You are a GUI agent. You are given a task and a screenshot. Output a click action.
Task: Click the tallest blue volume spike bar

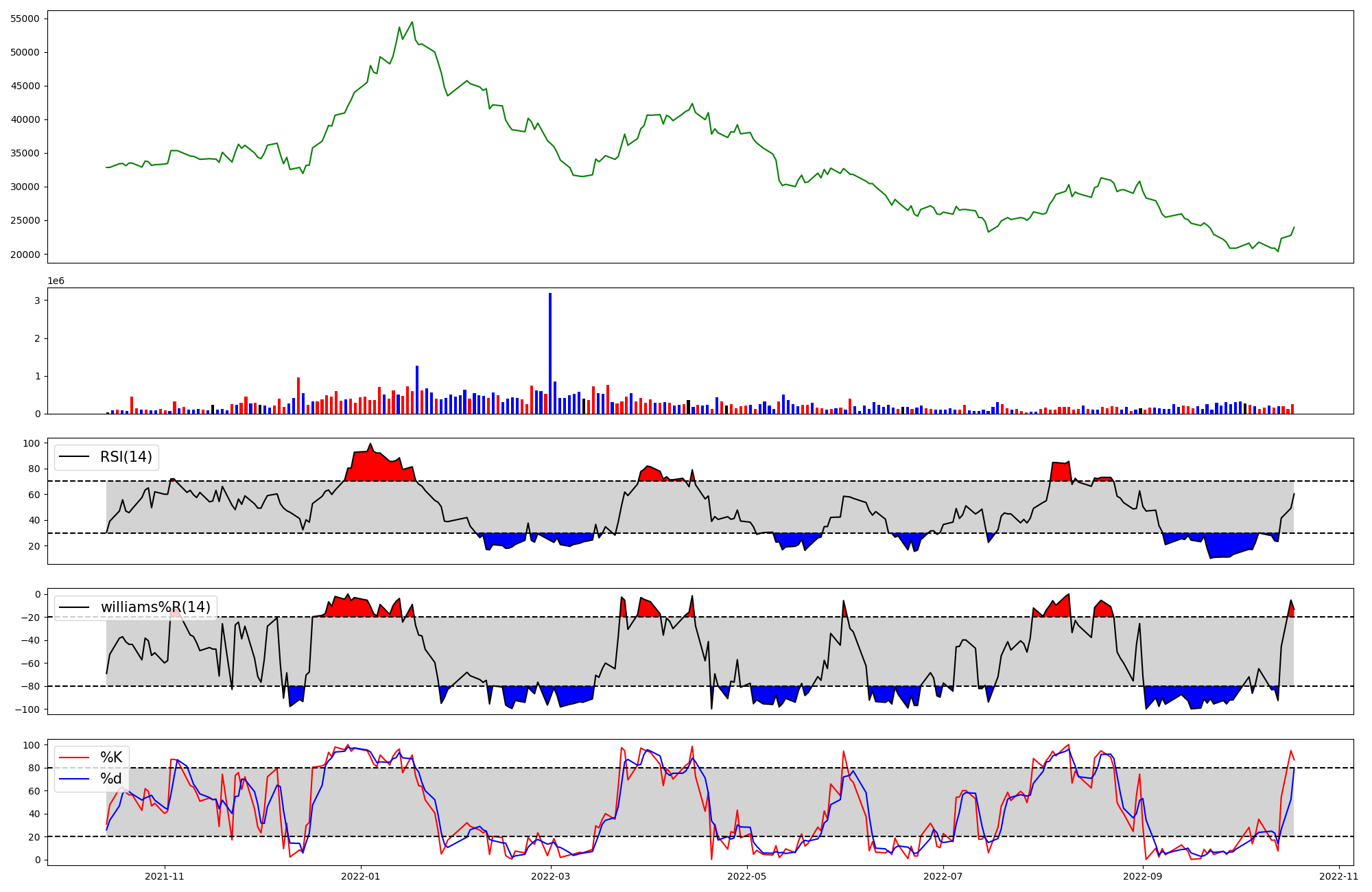550,353
